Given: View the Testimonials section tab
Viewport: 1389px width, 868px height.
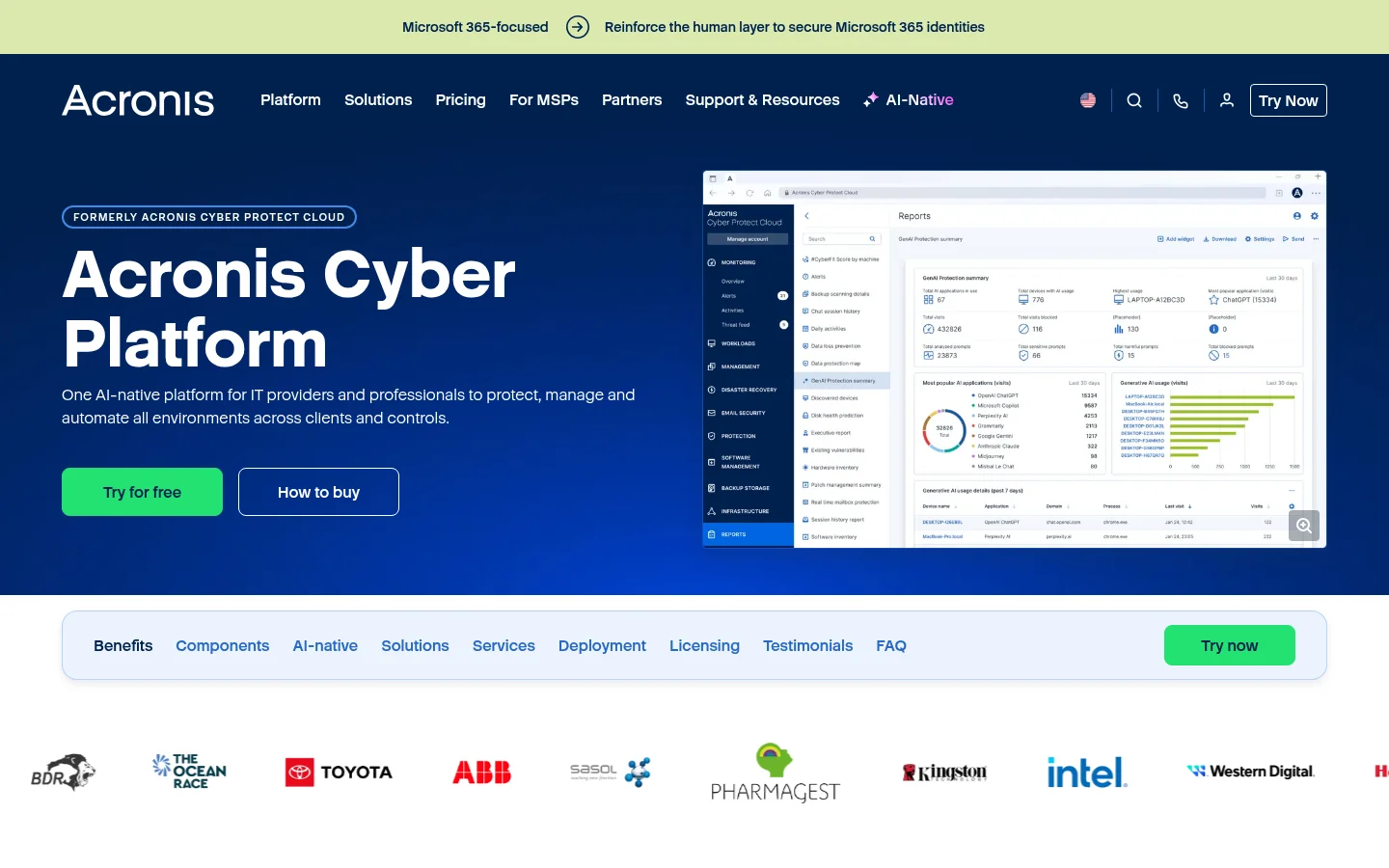Looking at the screenshot, I should 807,645.
